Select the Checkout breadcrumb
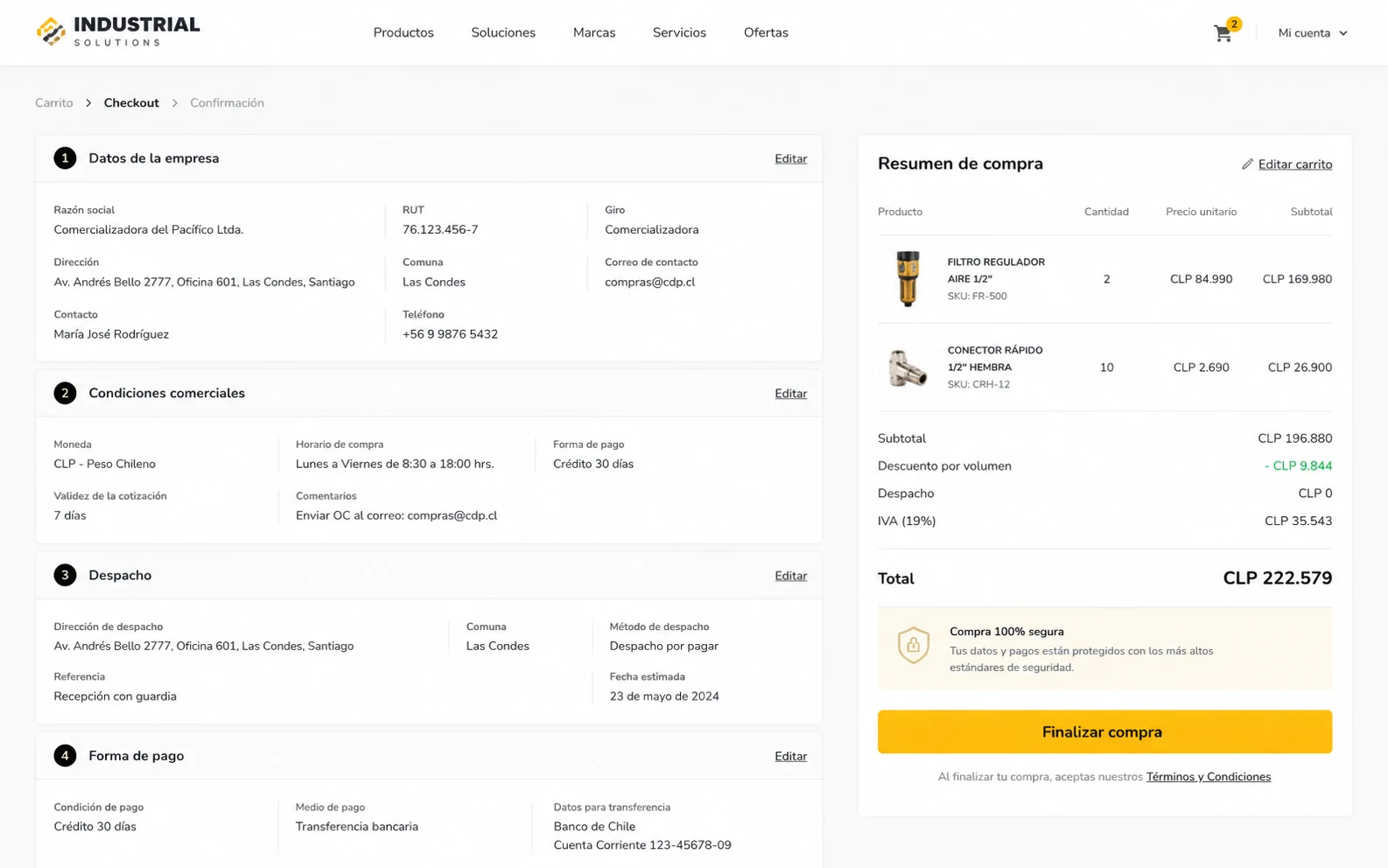The image size is (1388, 868). click(x=131, y=102)
